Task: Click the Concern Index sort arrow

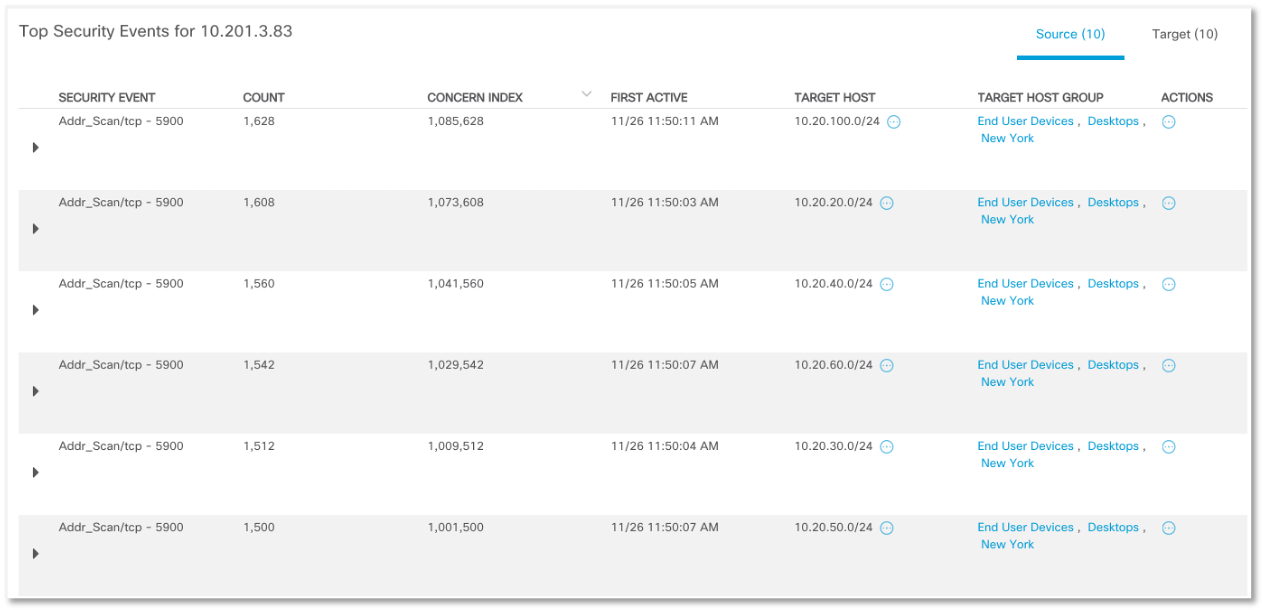Action: (586, 94)
